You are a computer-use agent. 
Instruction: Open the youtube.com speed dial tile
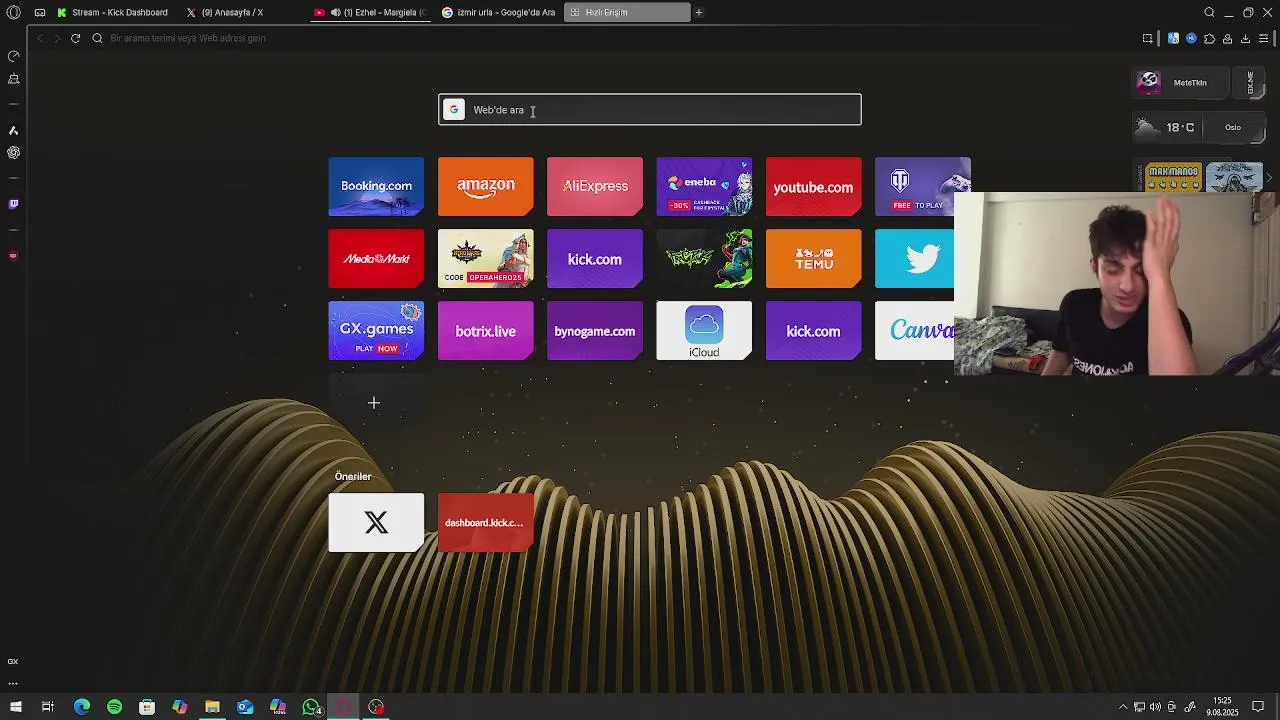(x=813, y=186)
